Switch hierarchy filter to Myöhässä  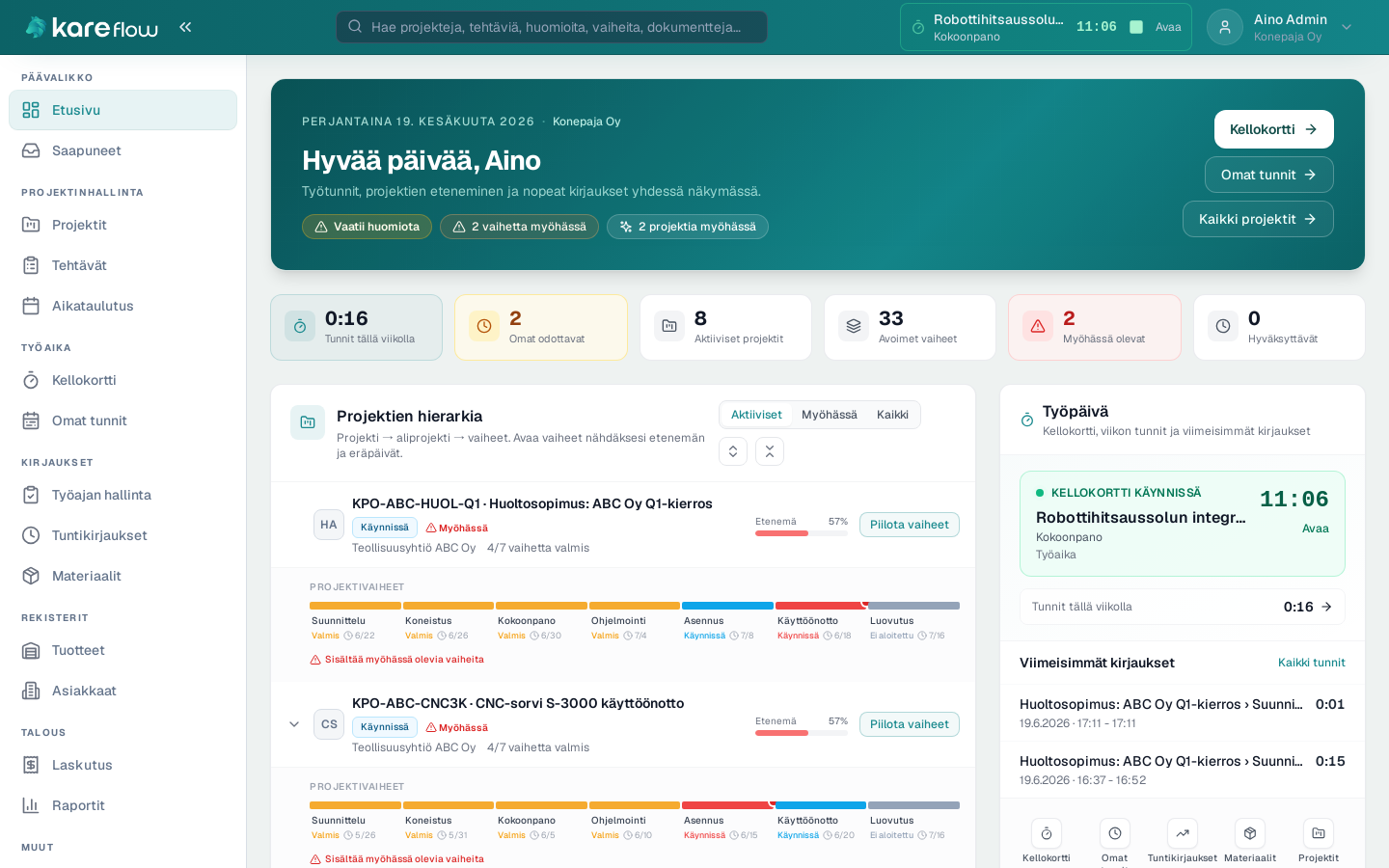(830, 415)
